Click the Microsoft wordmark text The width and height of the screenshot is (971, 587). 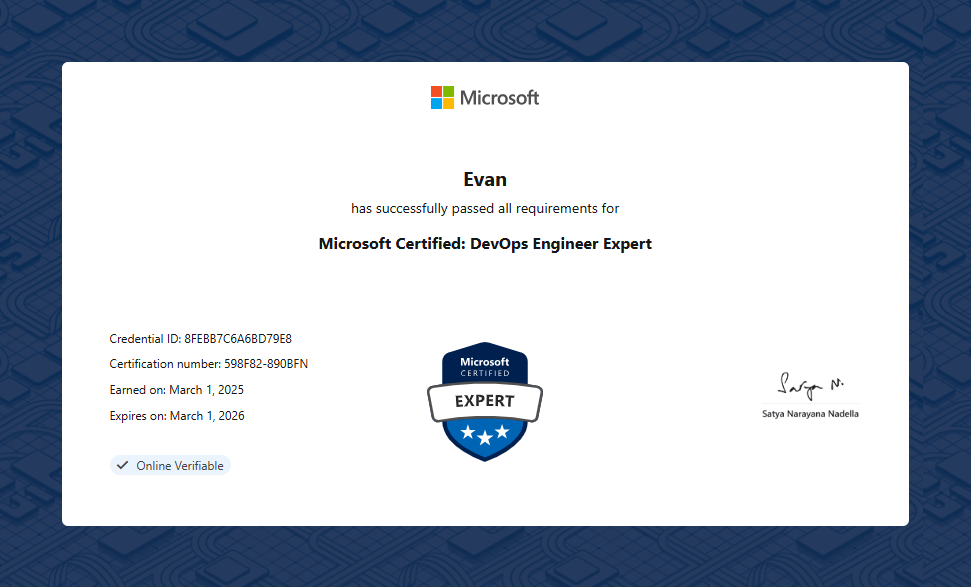pos(499,98)
